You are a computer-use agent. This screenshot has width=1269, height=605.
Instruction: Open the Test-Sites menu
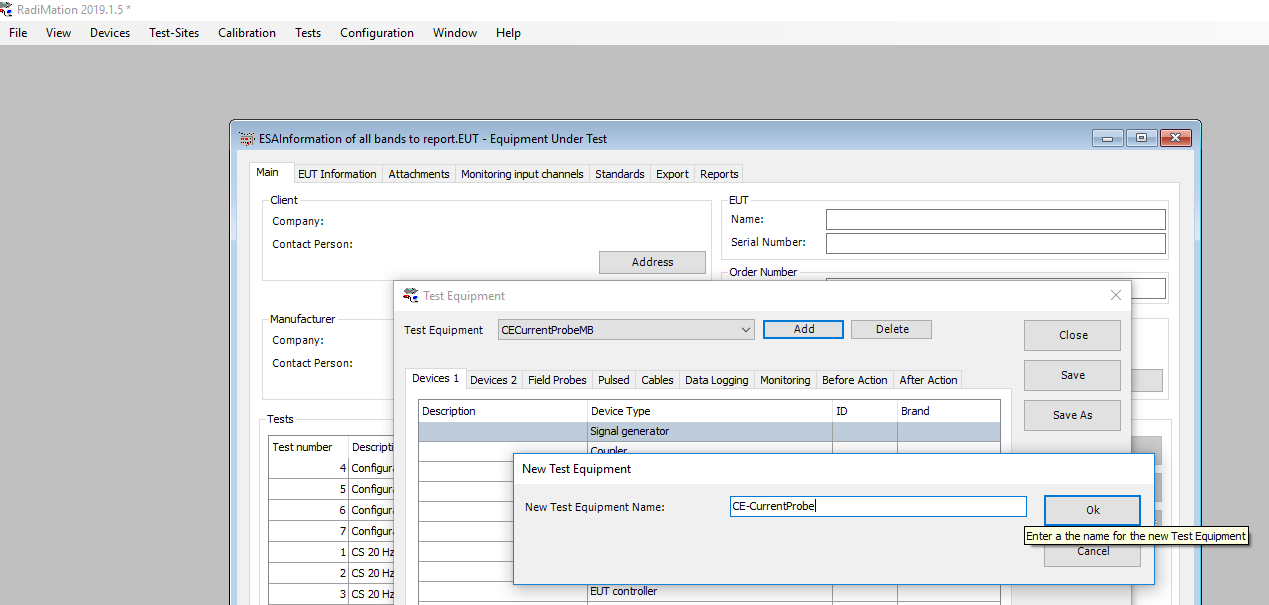point(174,33)
